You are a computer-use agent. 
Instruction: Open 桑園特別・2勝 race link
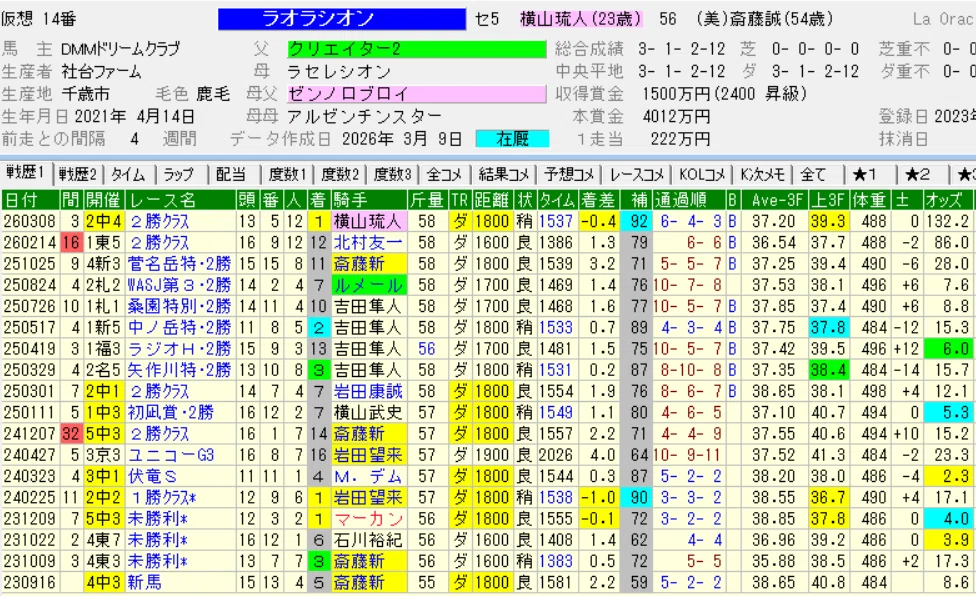tap(179, 306)
